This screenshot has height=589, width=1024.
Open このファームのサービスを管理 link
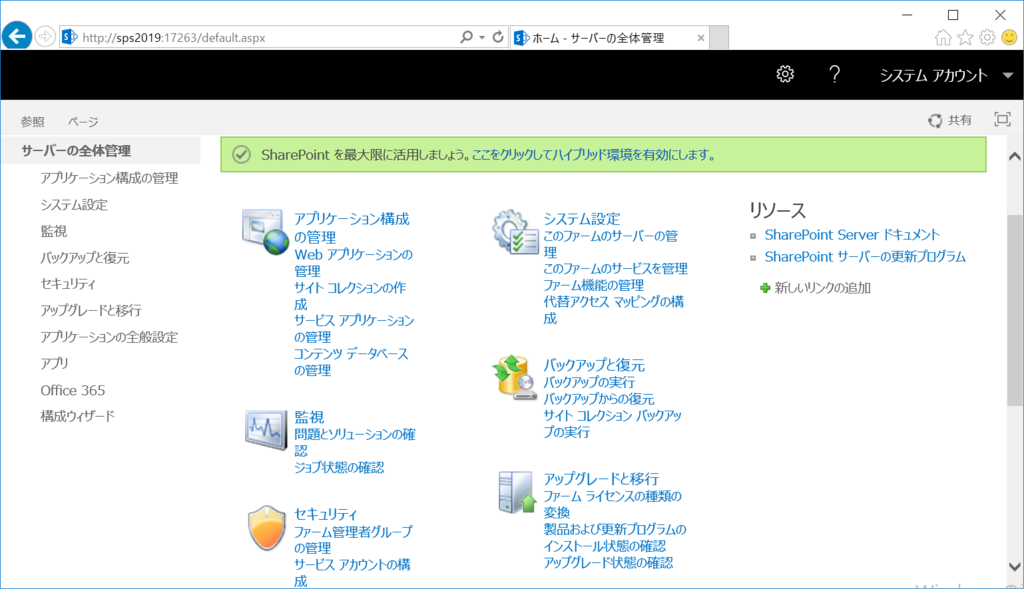(x=615, y=268)
